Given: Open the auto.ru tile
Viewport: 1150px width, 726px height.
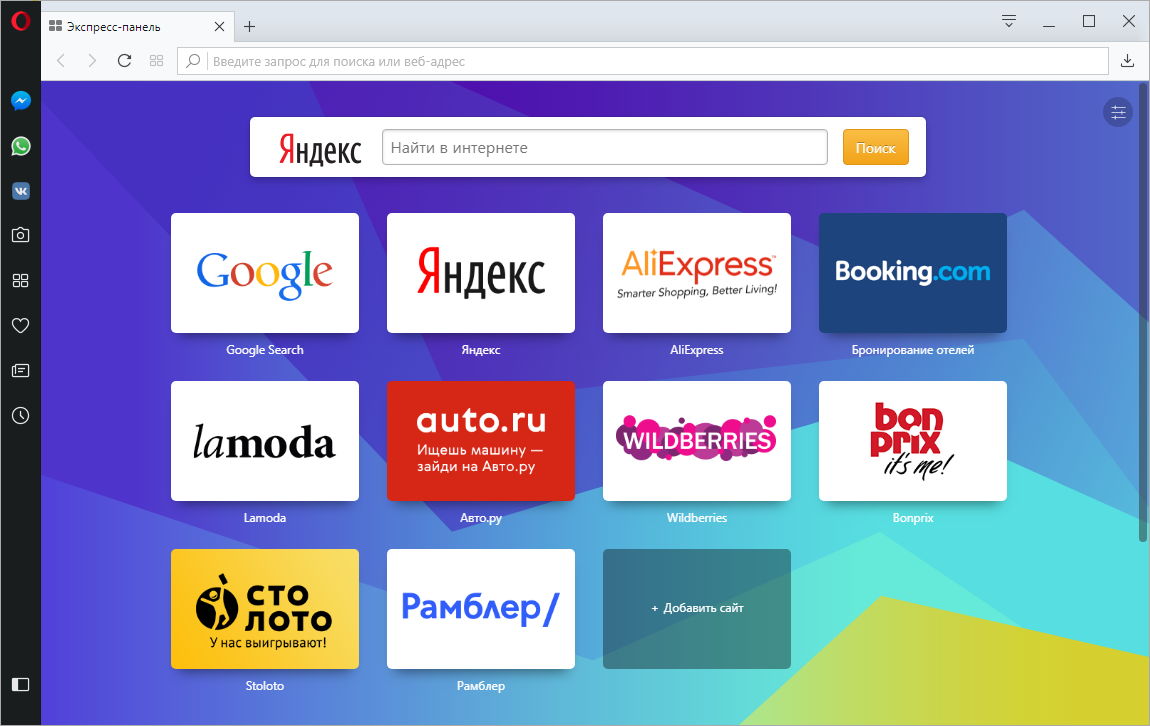Looking at the screenshot, I should point(480,441).
